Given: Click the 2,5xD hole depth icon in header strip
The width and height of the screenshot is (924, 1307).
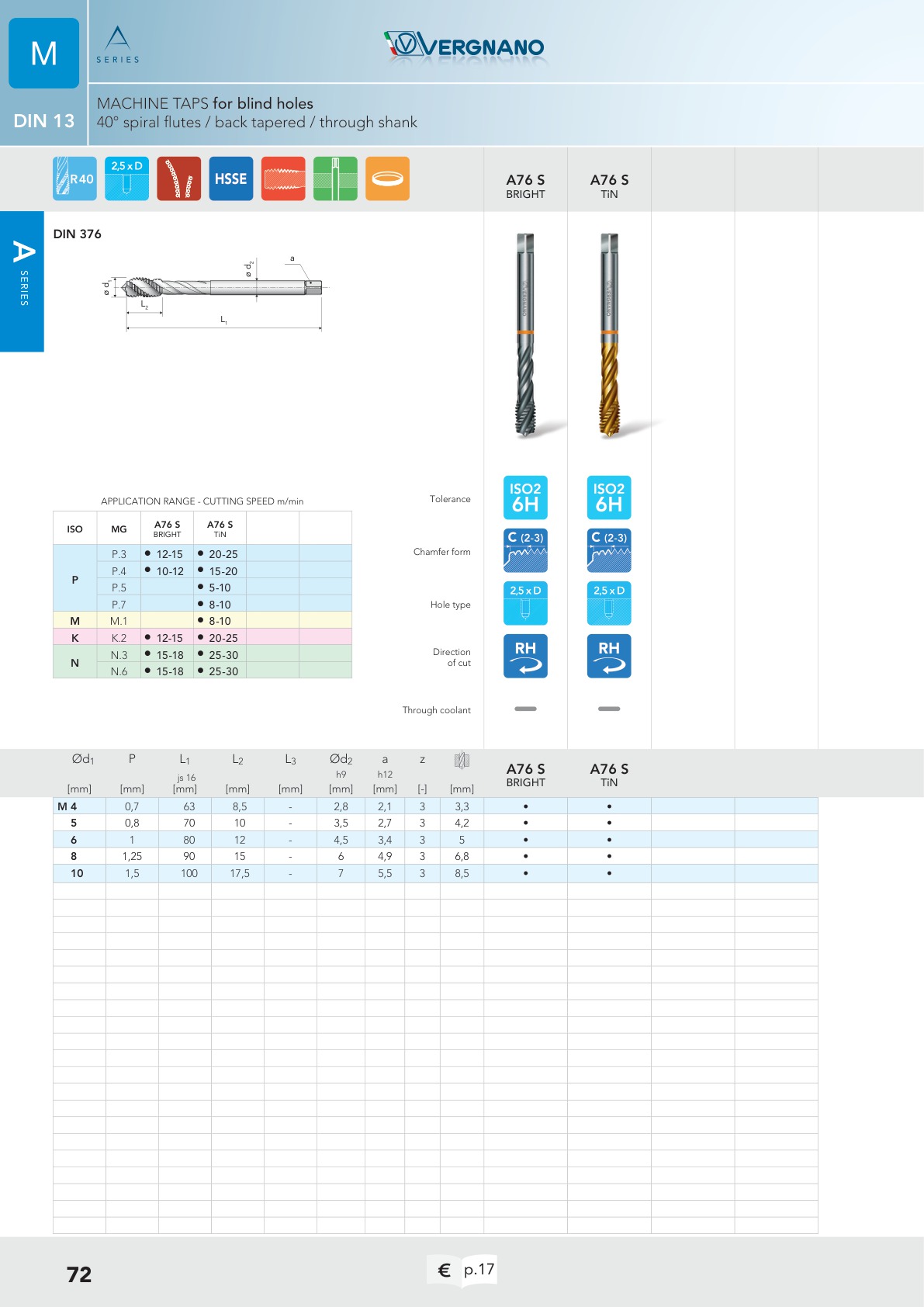Looking at the screenshot, I should (126, 179).
